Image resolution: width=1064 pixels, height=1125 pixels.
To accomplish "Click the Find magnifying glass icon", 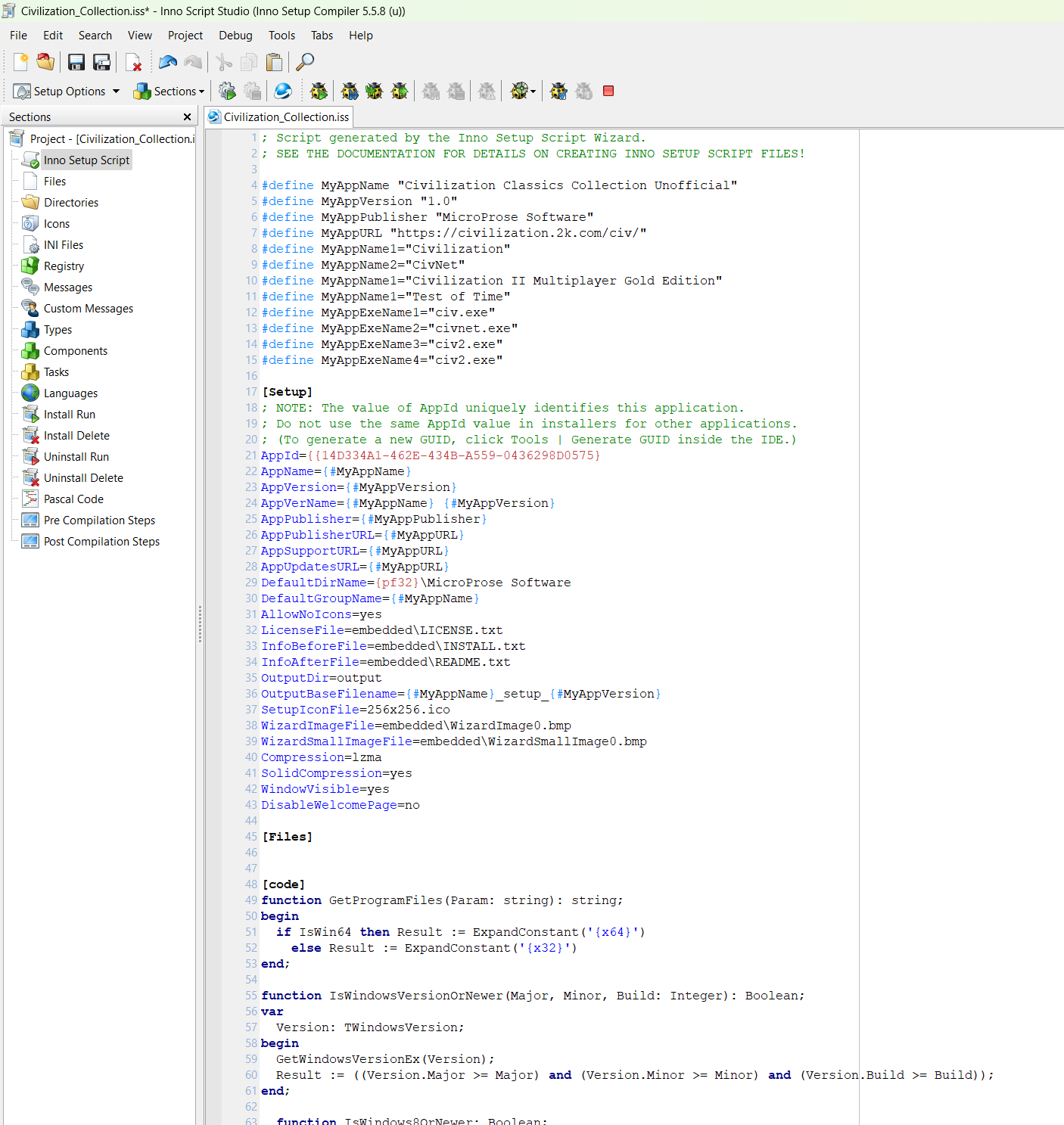I will [305, 62].
